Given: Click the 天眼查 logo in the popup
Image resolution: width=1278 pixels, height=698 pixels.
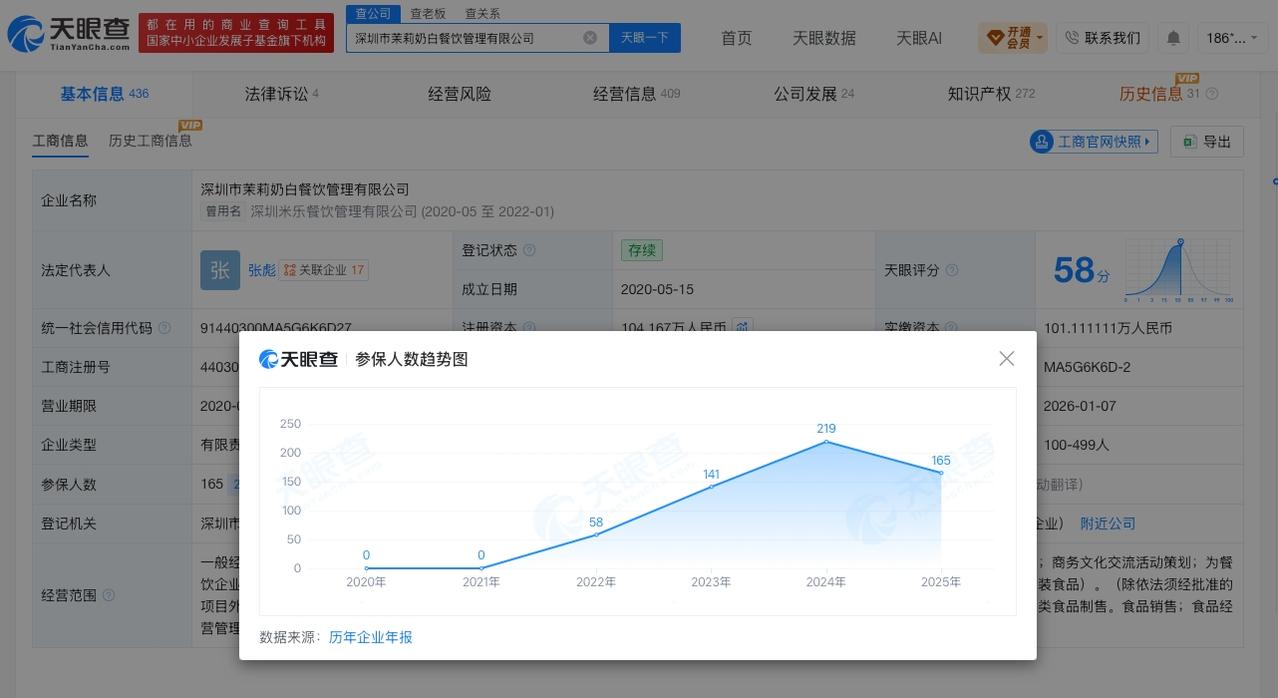Looking at the screenshot, I should [x=298, y=359].
